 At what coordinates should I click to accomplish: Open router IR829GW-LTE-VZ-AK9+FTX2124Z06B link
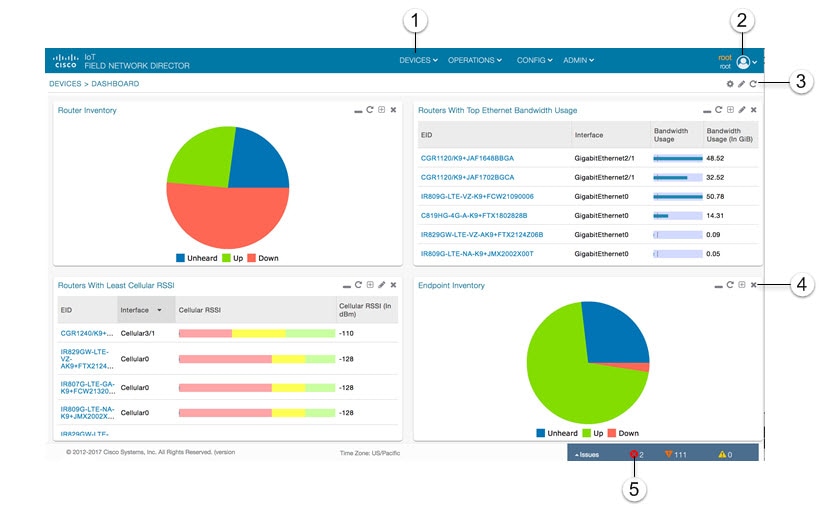pos(482,235)
